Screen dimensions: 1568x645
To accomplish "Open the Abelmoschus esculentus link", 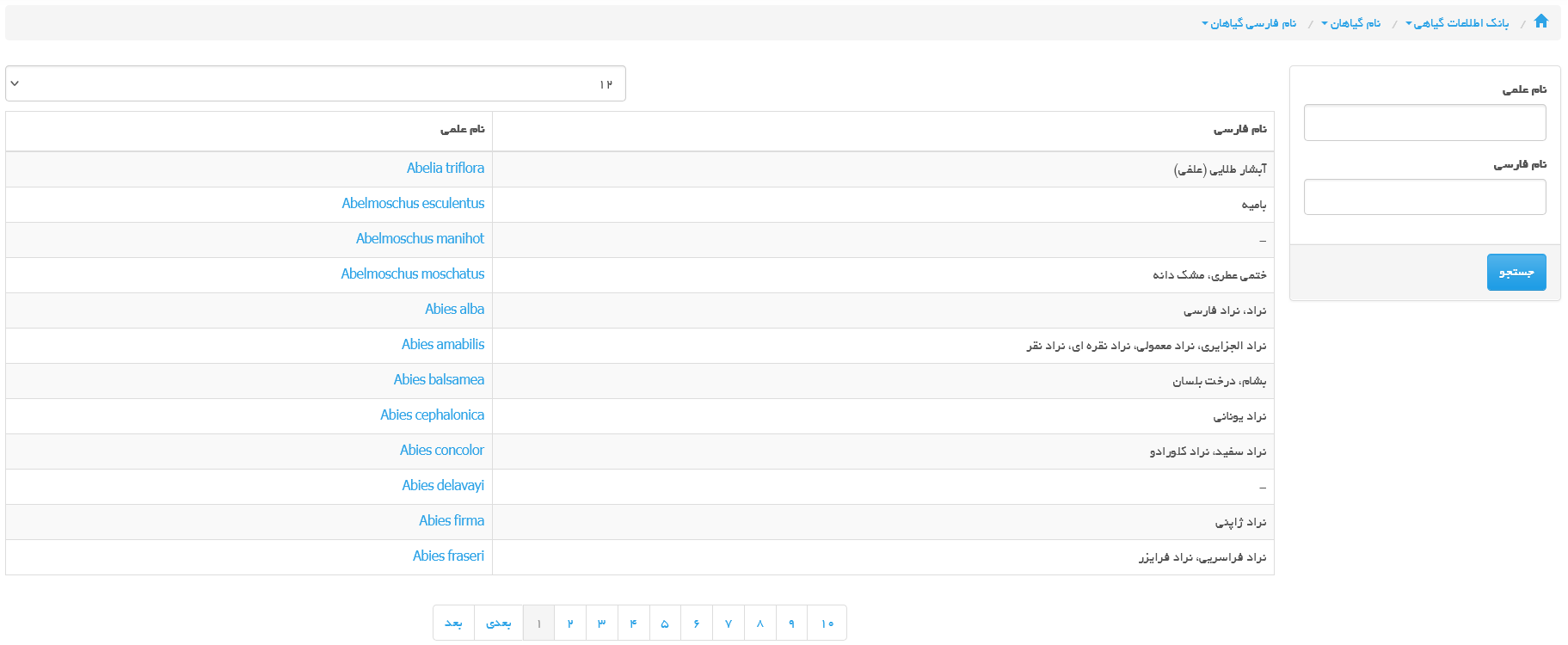I will tap(413, 204).
